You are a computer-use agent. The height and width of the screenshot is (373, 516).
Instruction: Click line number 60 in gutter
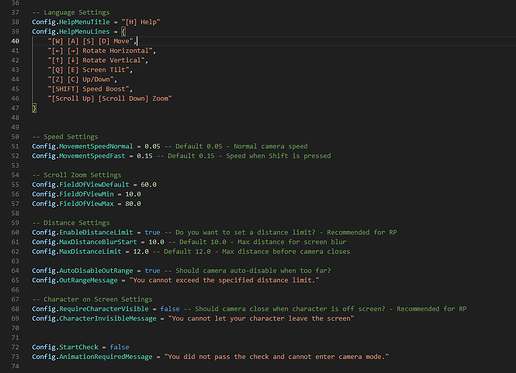15,232
